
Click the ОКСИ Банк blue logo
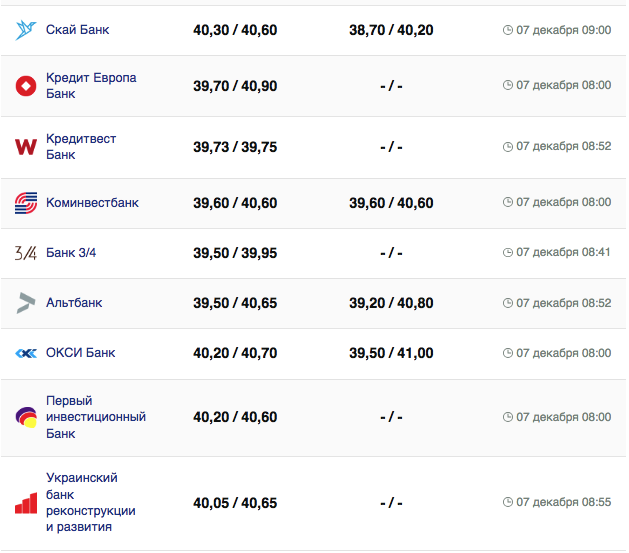click(x=26, y=353)
